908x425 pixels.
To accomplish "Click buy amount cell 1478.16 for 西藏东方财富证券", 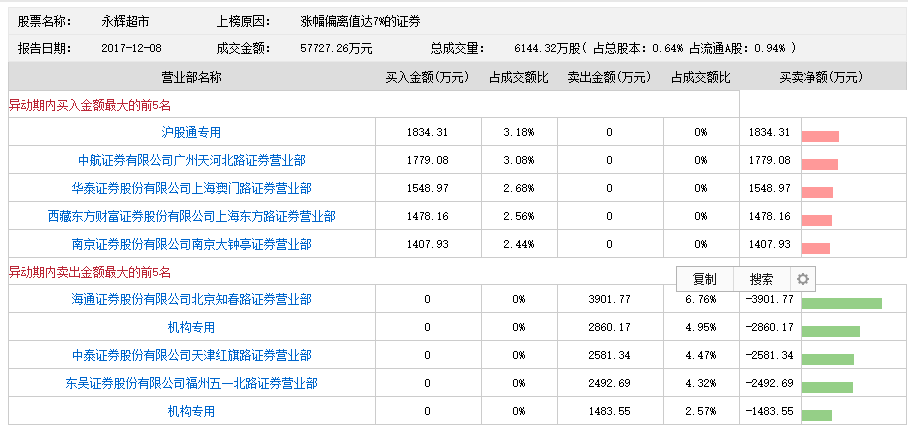I will 427,216.
